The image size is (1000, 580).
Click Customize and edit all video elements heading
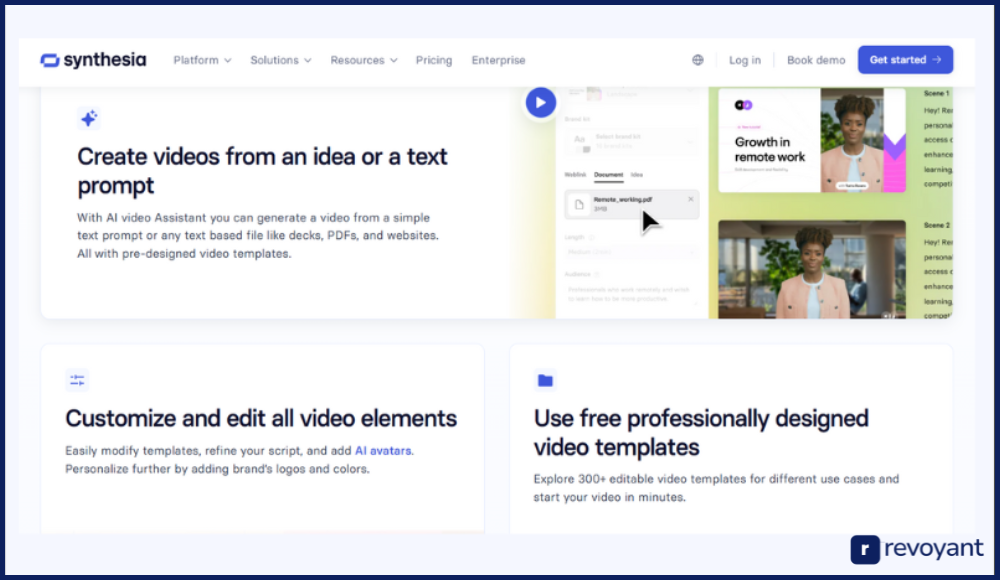[261, 419]
